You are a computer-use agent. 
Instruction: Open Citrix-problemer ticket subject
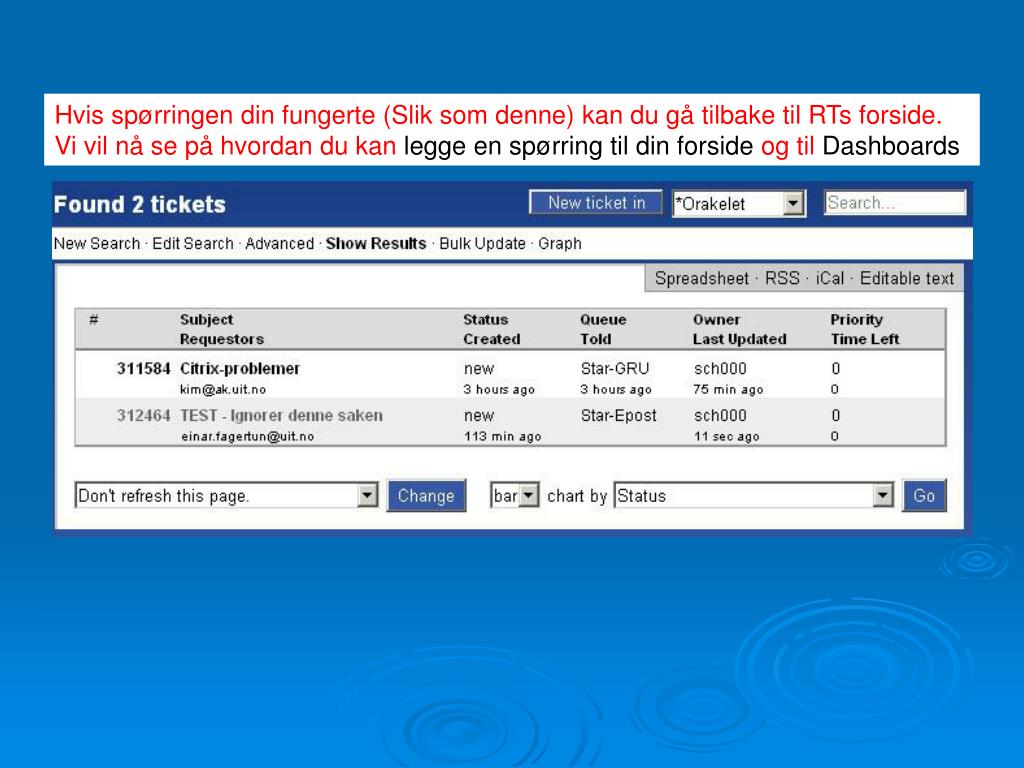click(240, 368)
